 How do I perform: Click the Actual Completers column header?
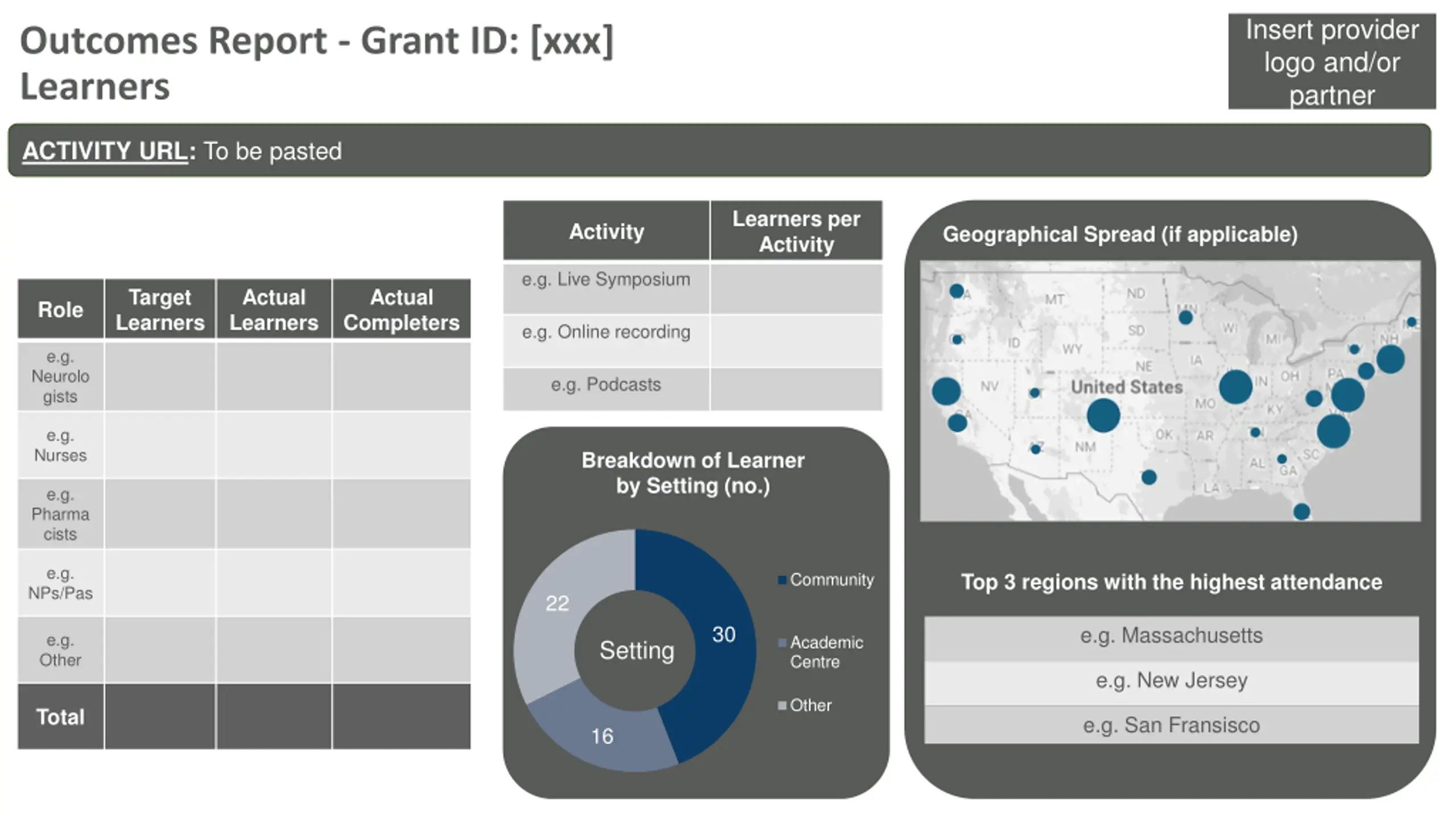pyautogui.click(x=401, y=309)
